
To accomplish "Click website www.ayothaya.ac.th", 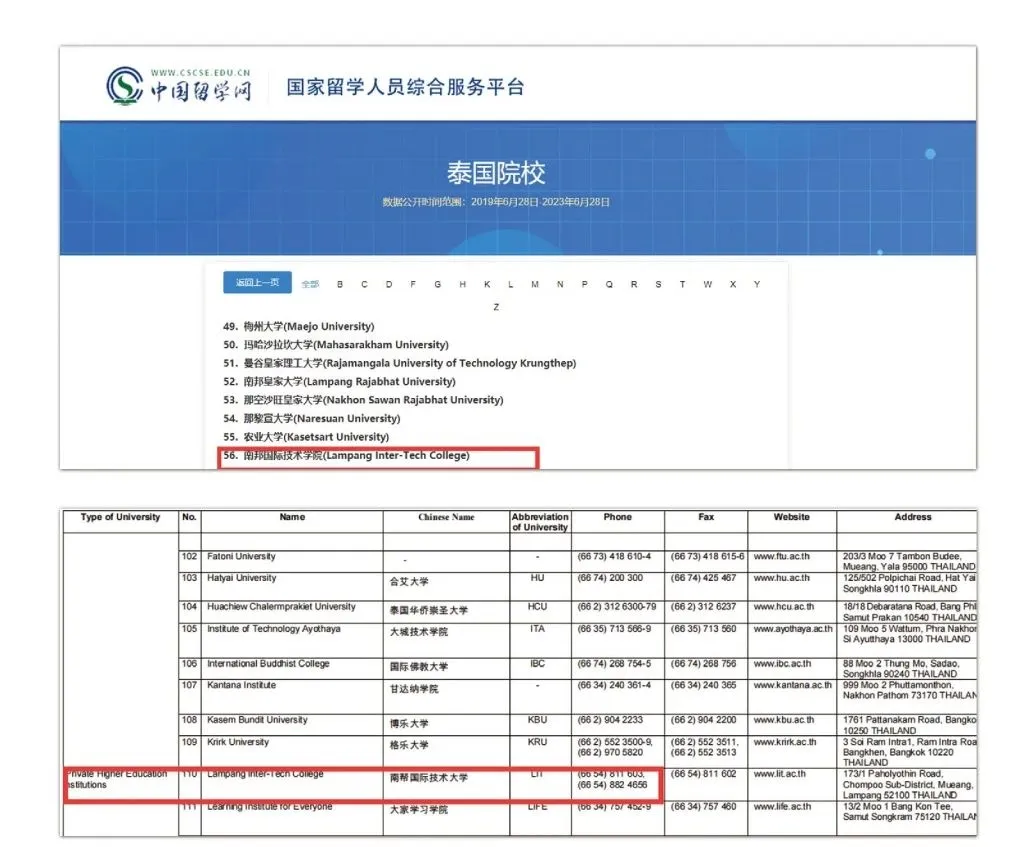I will click(793, 629).
